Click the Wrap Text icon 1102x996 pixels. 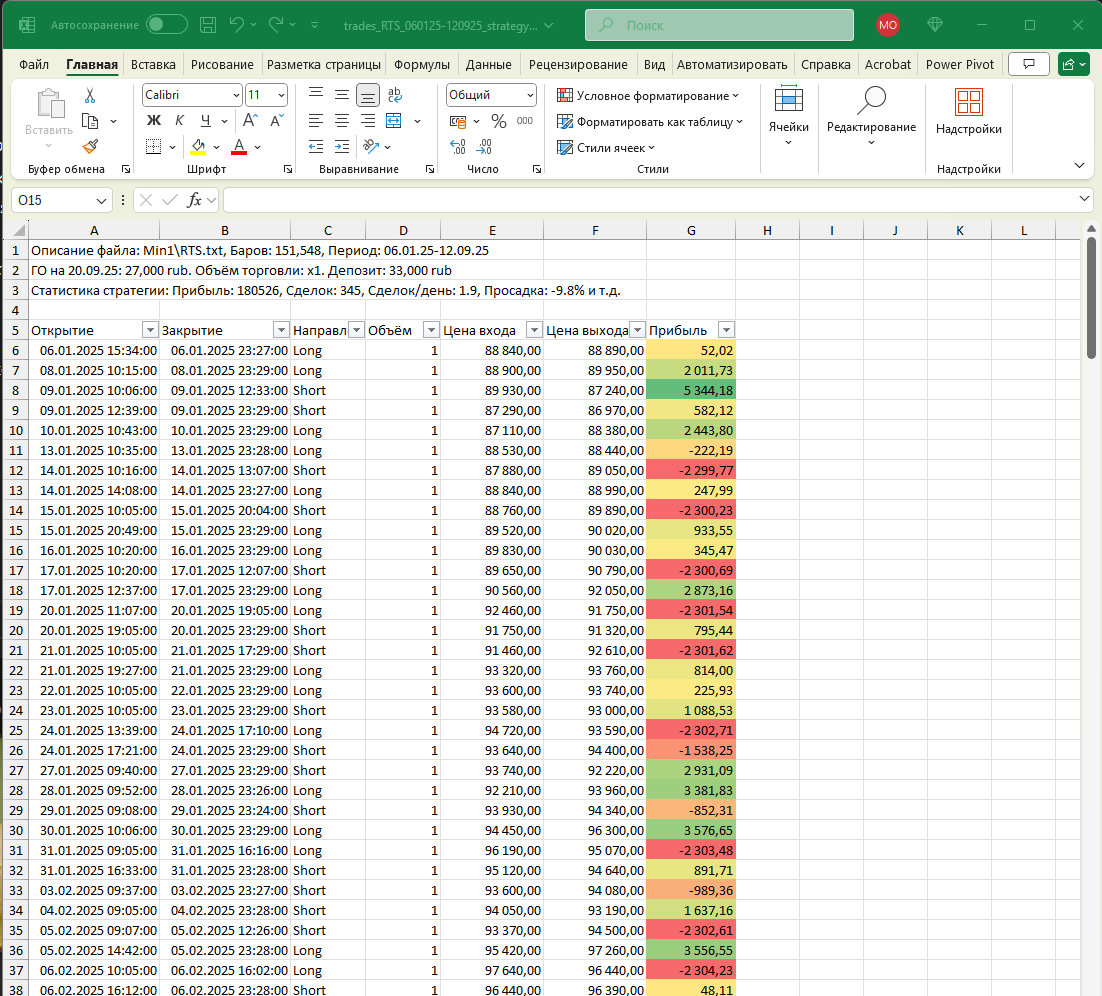click(395, 95)
